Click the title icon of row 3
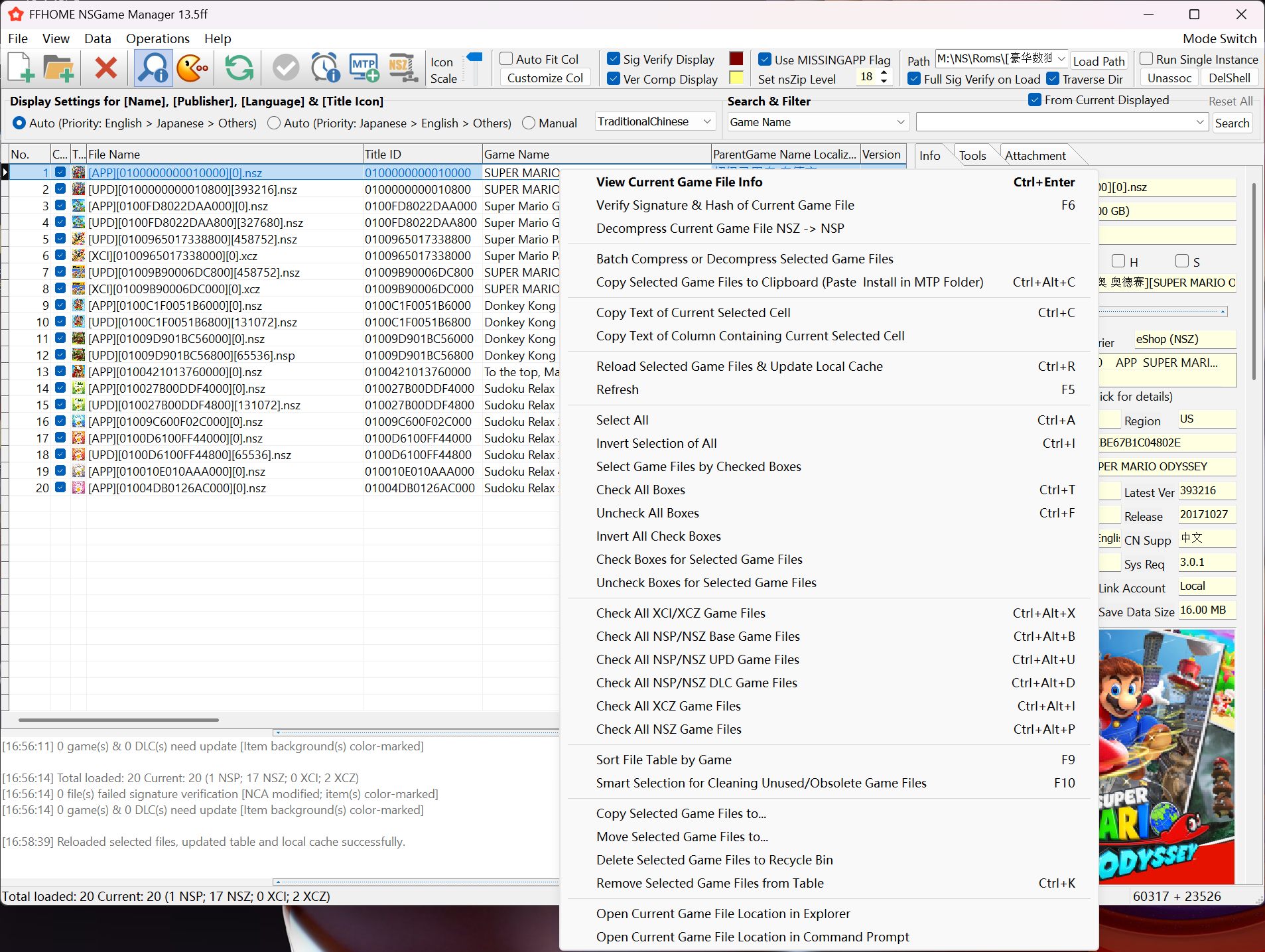 (78, 206)
